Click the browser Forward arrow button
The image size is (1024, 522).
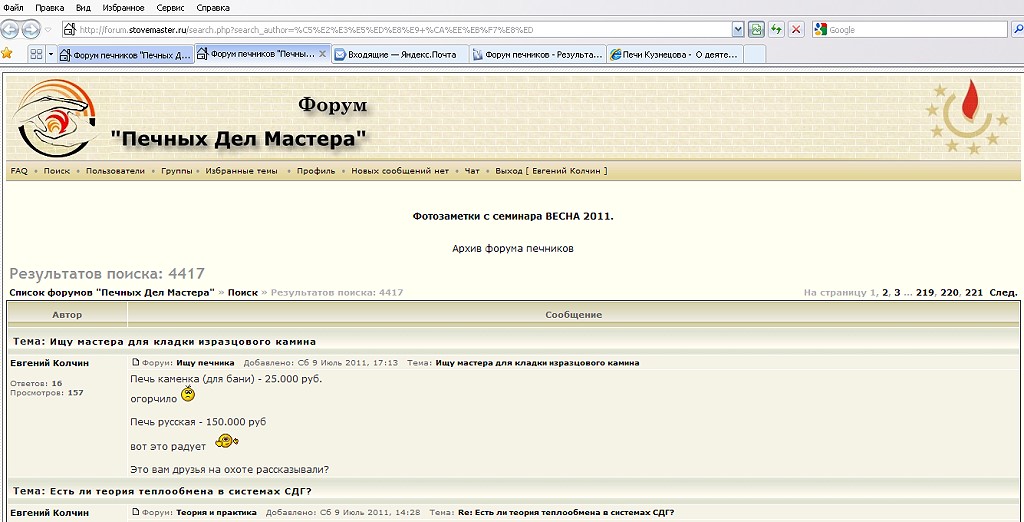[x=32, y=30]
